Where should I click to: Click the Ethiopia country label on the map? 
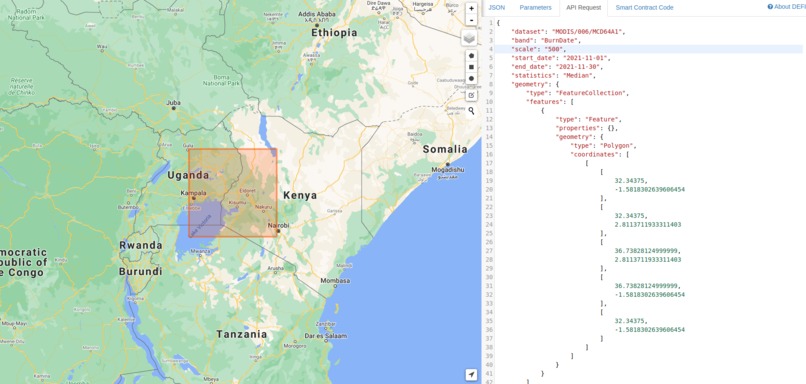(334, 33)
